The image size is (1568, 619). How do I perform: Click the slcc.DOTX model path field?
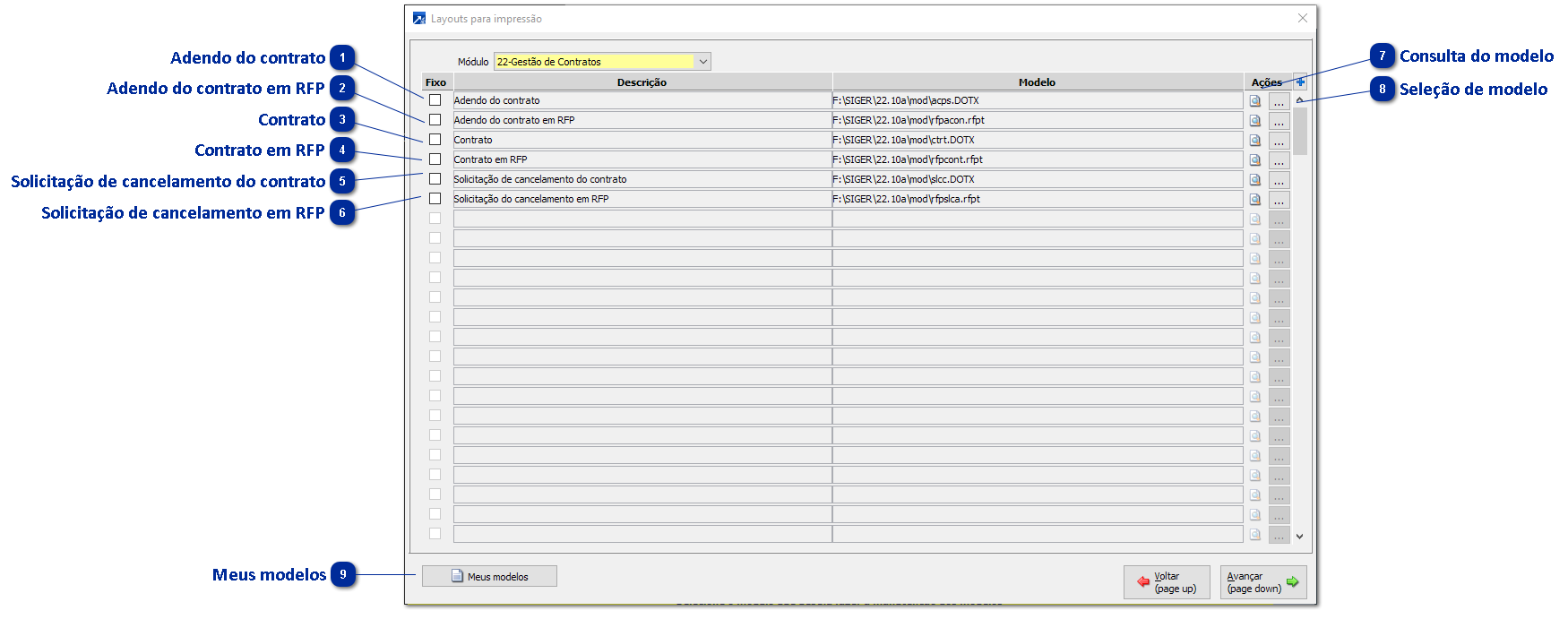click(x=1038, y=179)
